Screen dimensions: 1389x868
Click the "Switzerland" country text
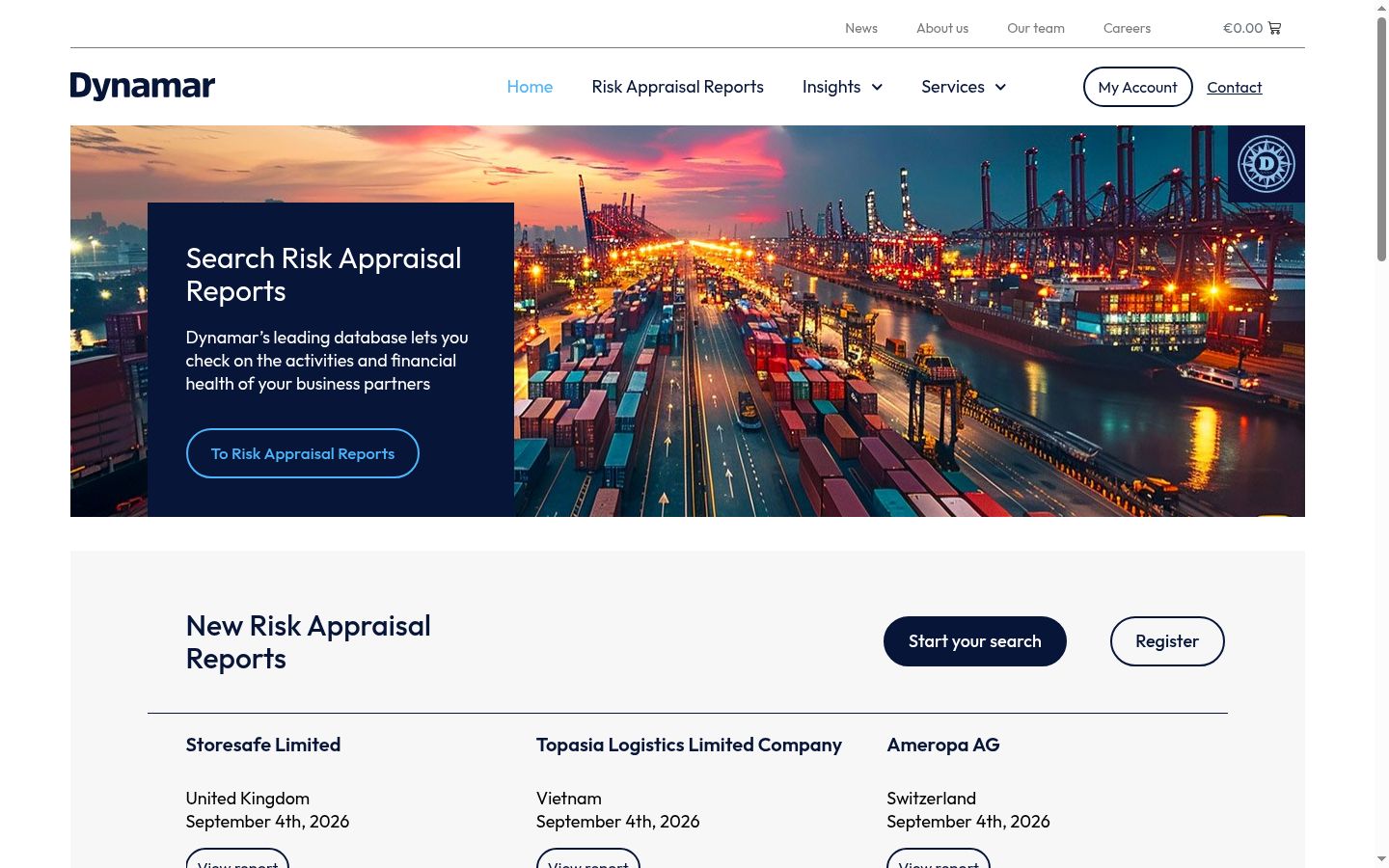pyautogui.click(x=932, y=799)
